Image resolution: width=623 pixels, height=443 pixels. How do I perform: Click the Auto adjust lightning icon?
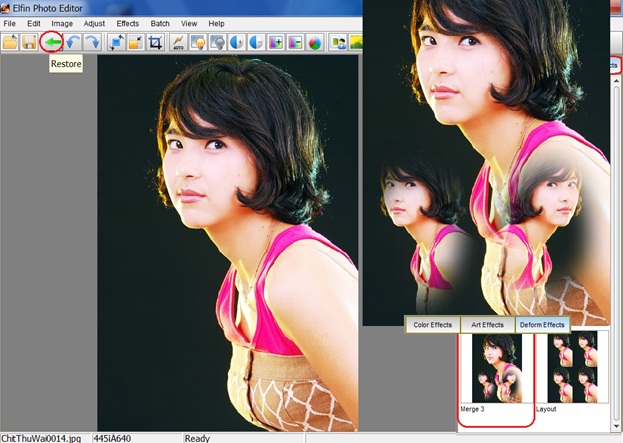tap(178, 42)
